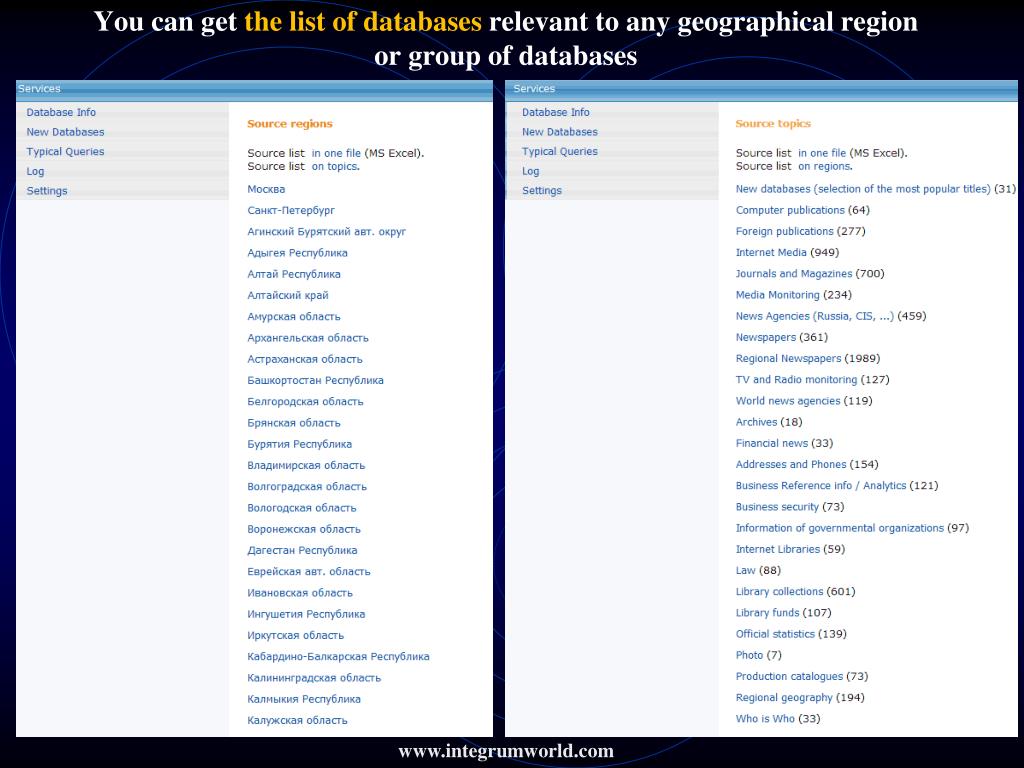Open the Санкт-Петербург region link
Screen dimensions: 1024x768
(x=291, y=210)
